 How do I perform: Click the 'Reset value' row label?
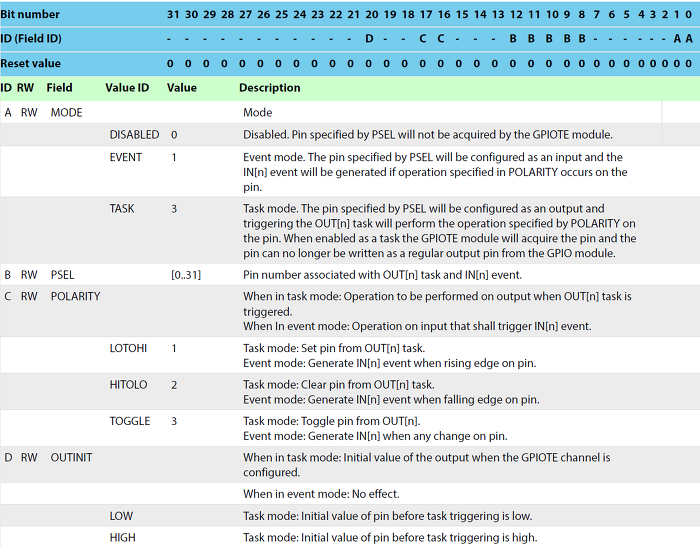[x=31, y=63]
